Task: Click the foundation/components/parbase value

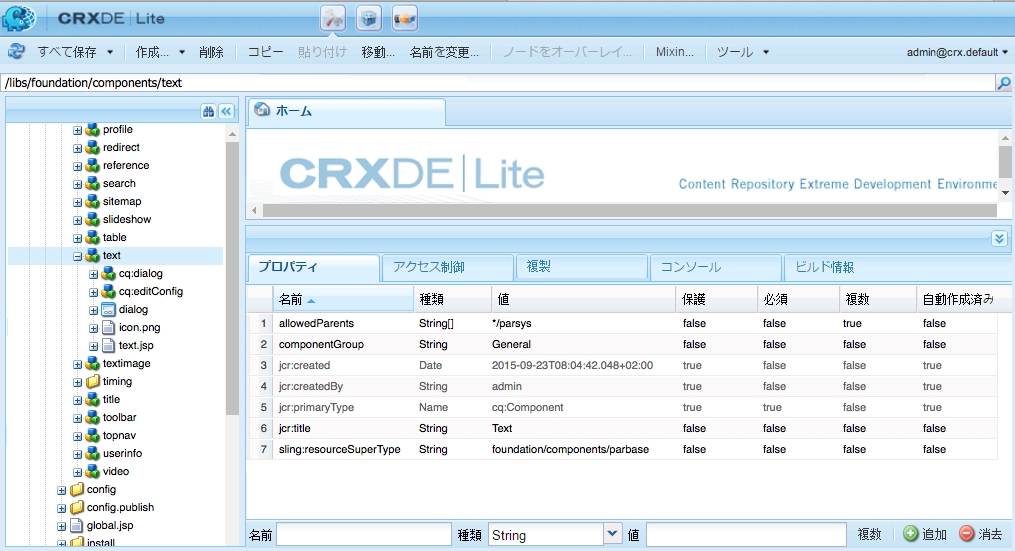Action: click(x=570, y=449)
